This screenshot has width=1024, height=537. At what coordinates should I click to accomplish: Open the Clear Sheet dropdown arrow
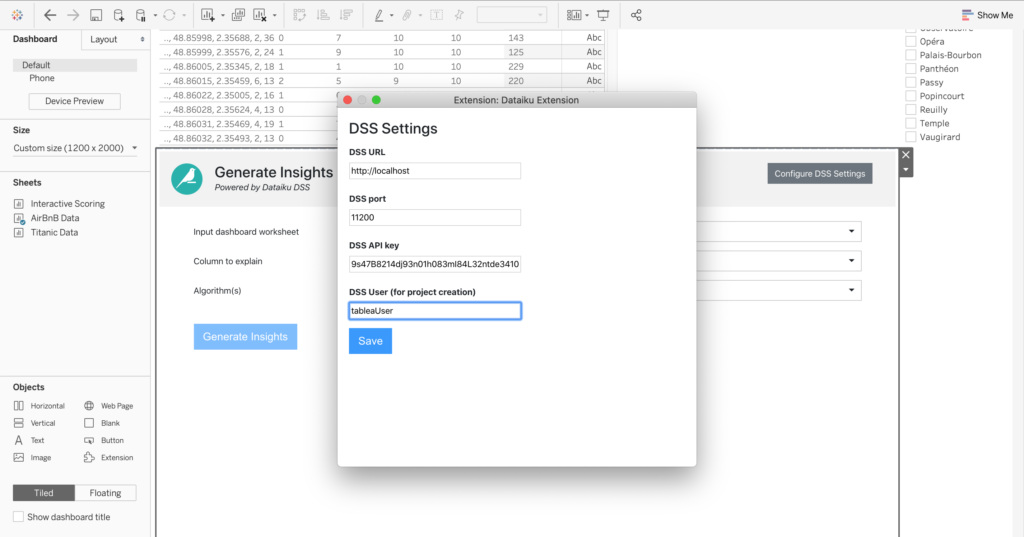(274, 15)
